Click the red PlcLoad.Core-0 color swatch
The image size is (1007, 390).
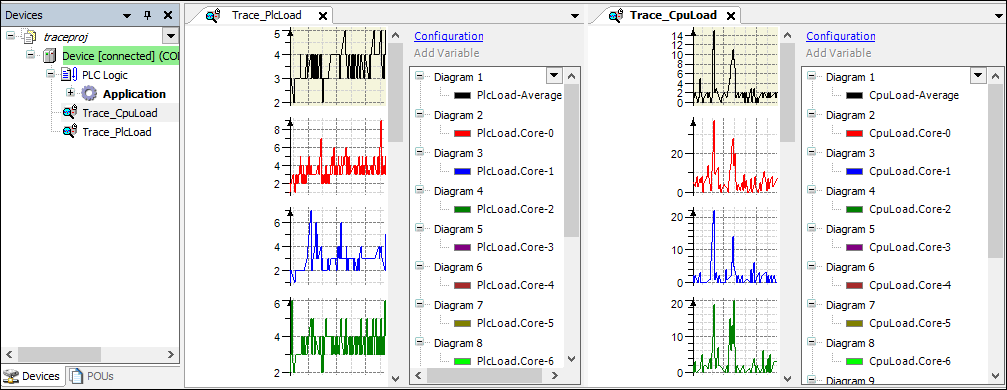coord(462,133)
